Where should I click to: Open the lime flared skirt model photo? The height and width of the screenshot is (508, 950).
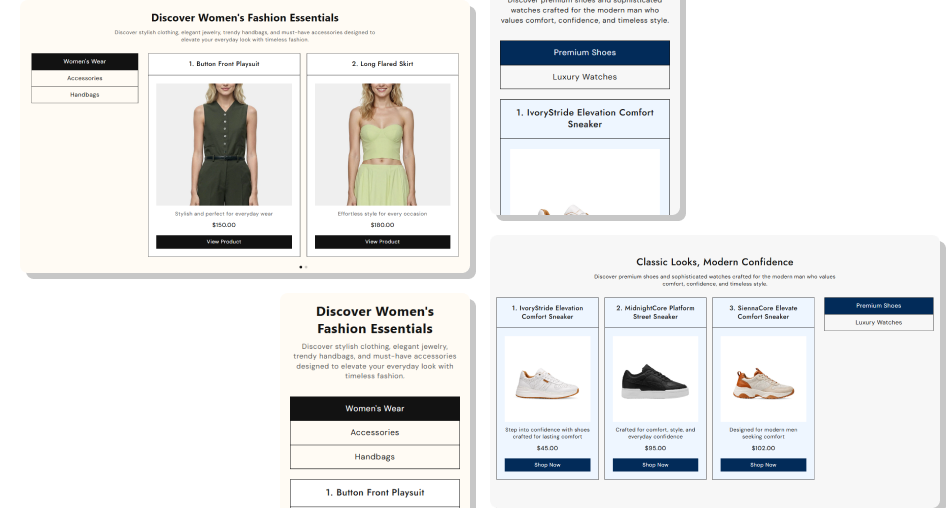pos(382,144)
